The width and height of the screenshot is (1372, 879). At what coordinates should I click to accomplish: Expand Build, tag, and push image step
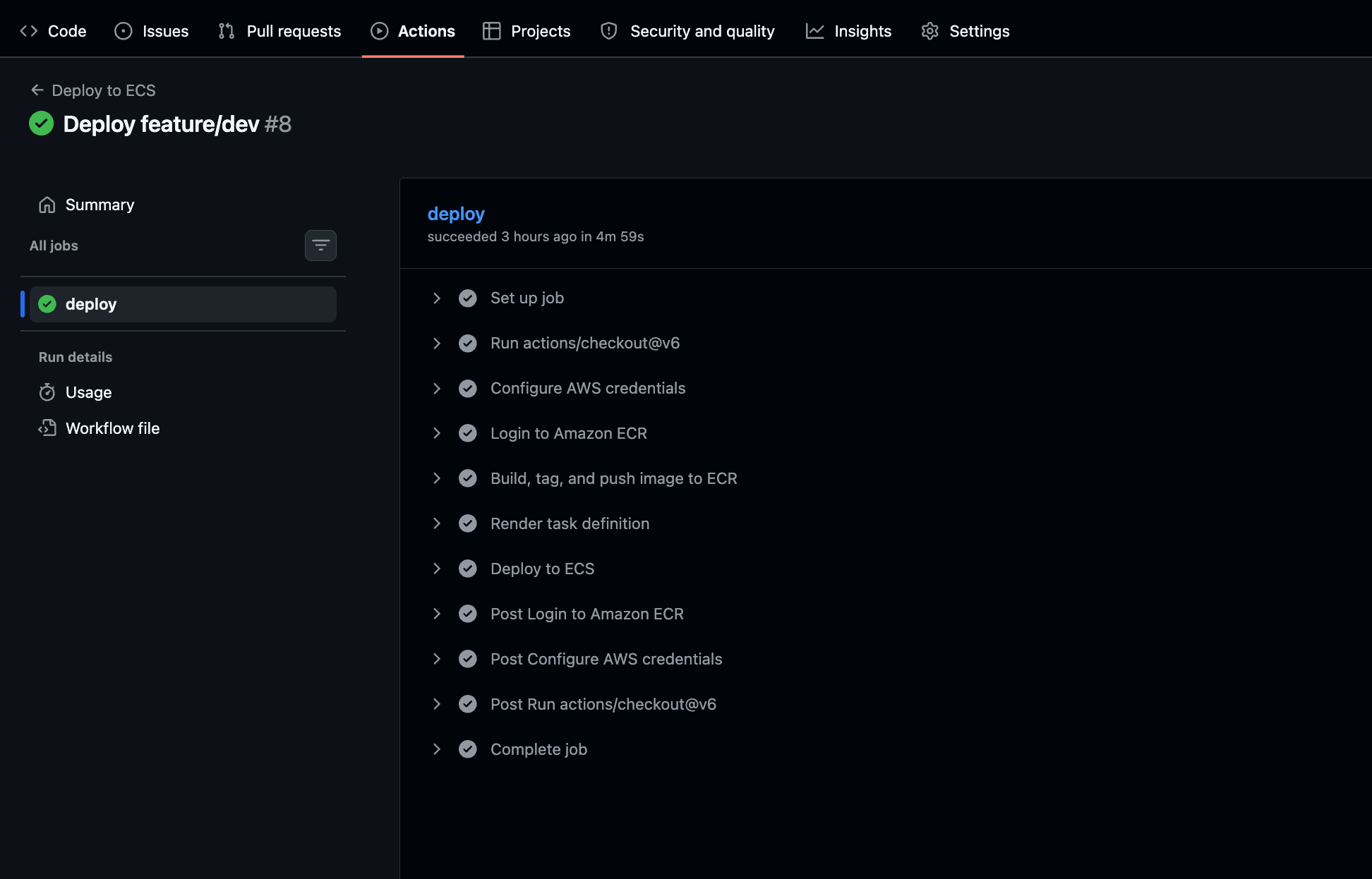(x=437, y=478)
